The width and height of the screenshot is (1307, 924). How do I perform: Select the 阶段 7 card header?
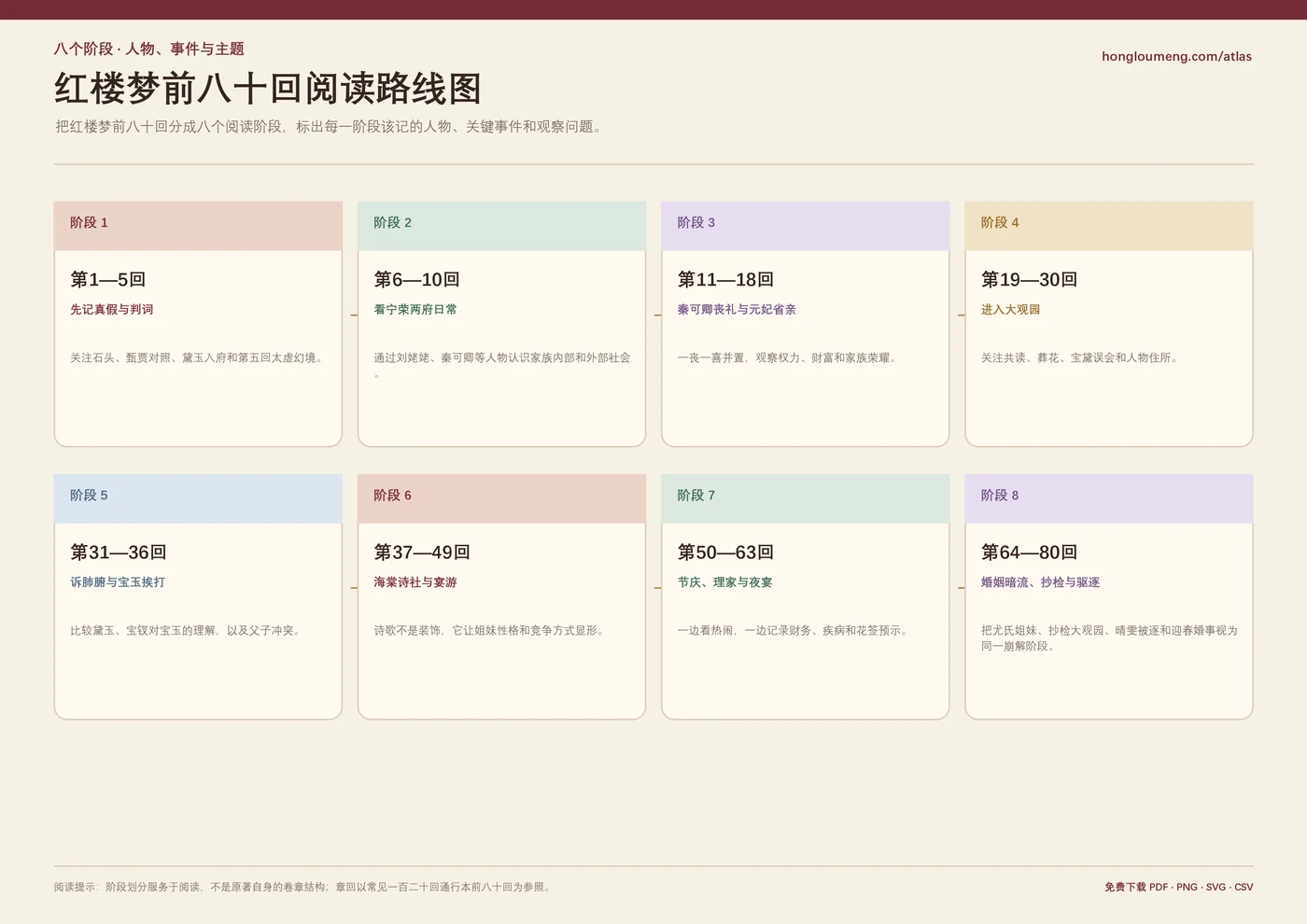tap(805, 497)
